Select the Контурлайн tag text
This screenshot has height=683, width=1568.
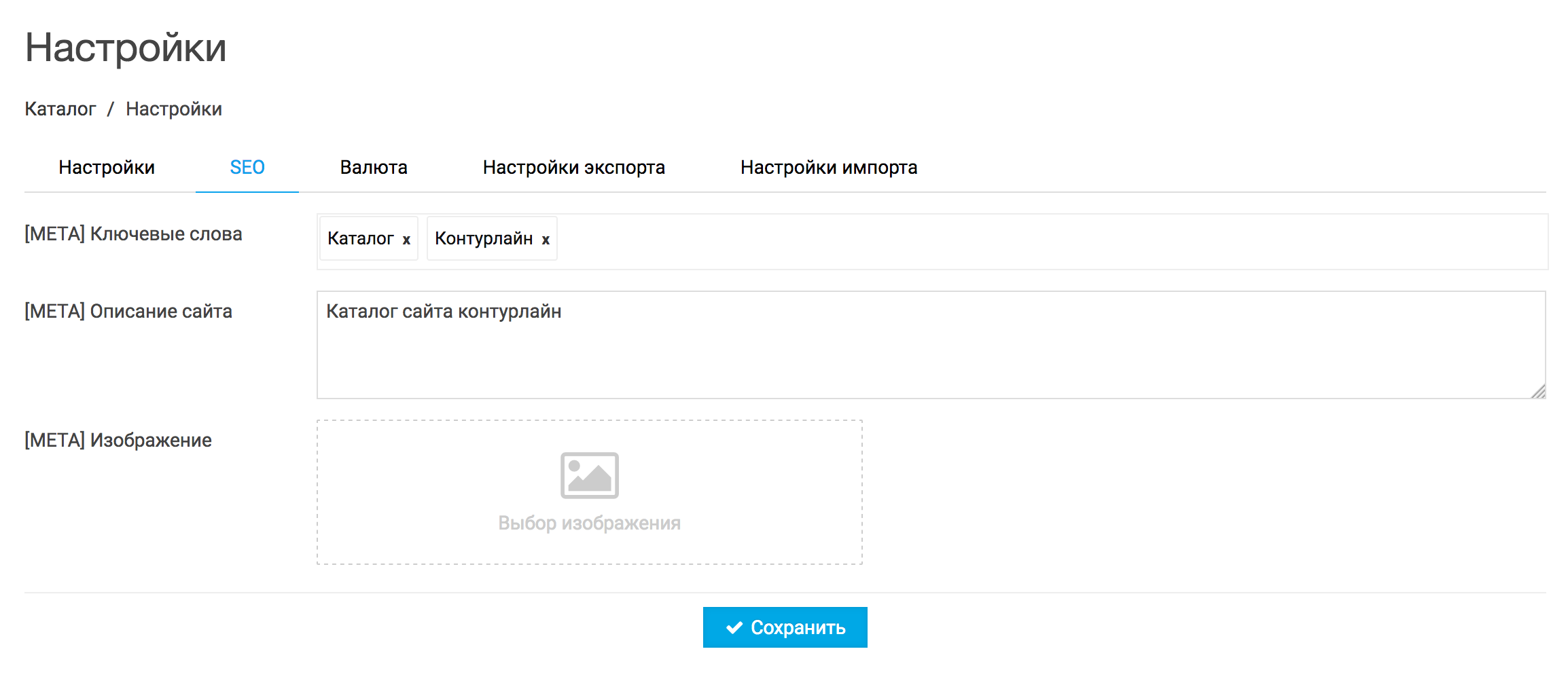coord(483,238)
